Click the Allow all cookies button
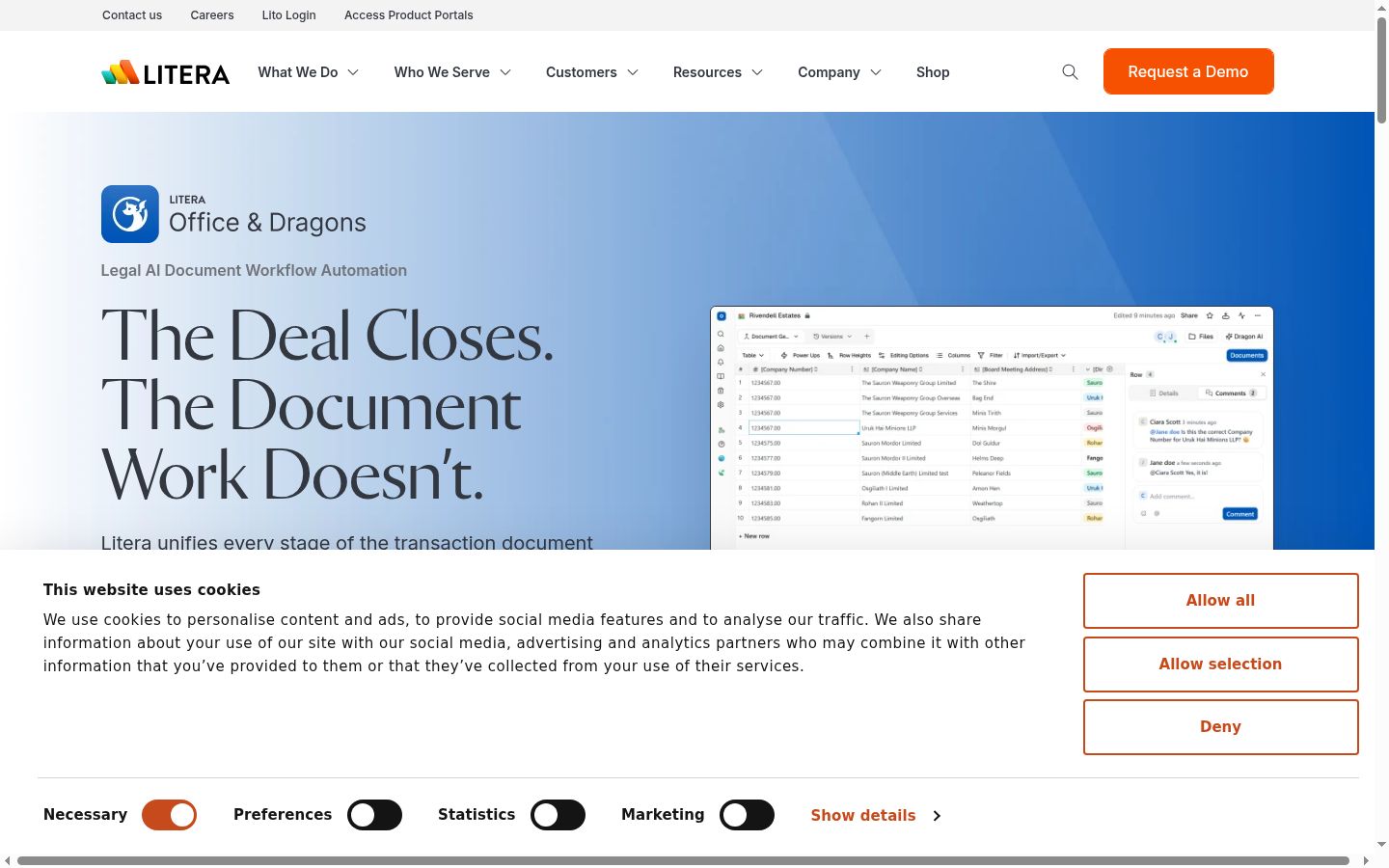 click(x=1220, y=601)
